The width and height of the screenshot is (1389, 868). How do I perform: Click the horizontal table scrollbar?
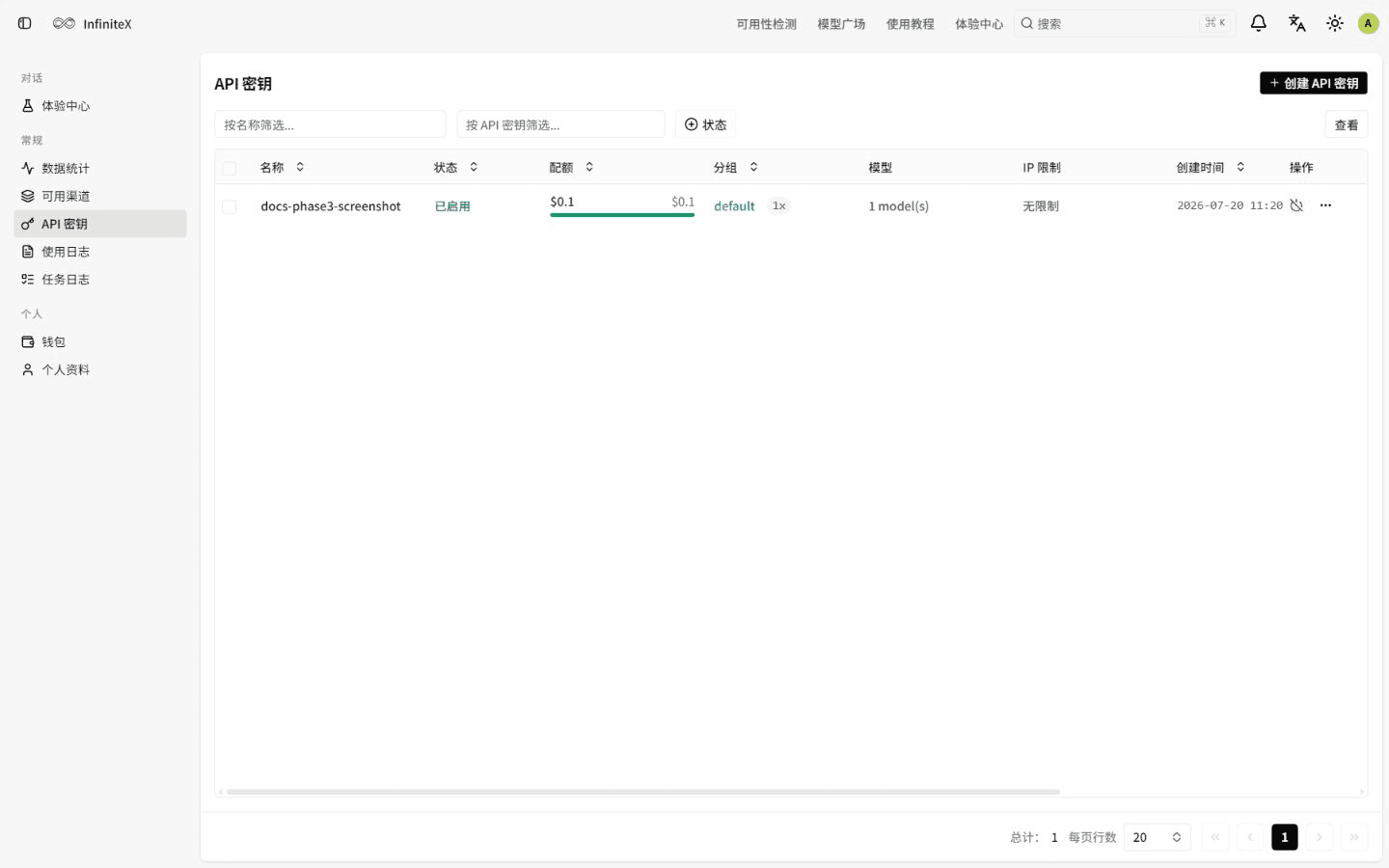click(x=642, y=792)
